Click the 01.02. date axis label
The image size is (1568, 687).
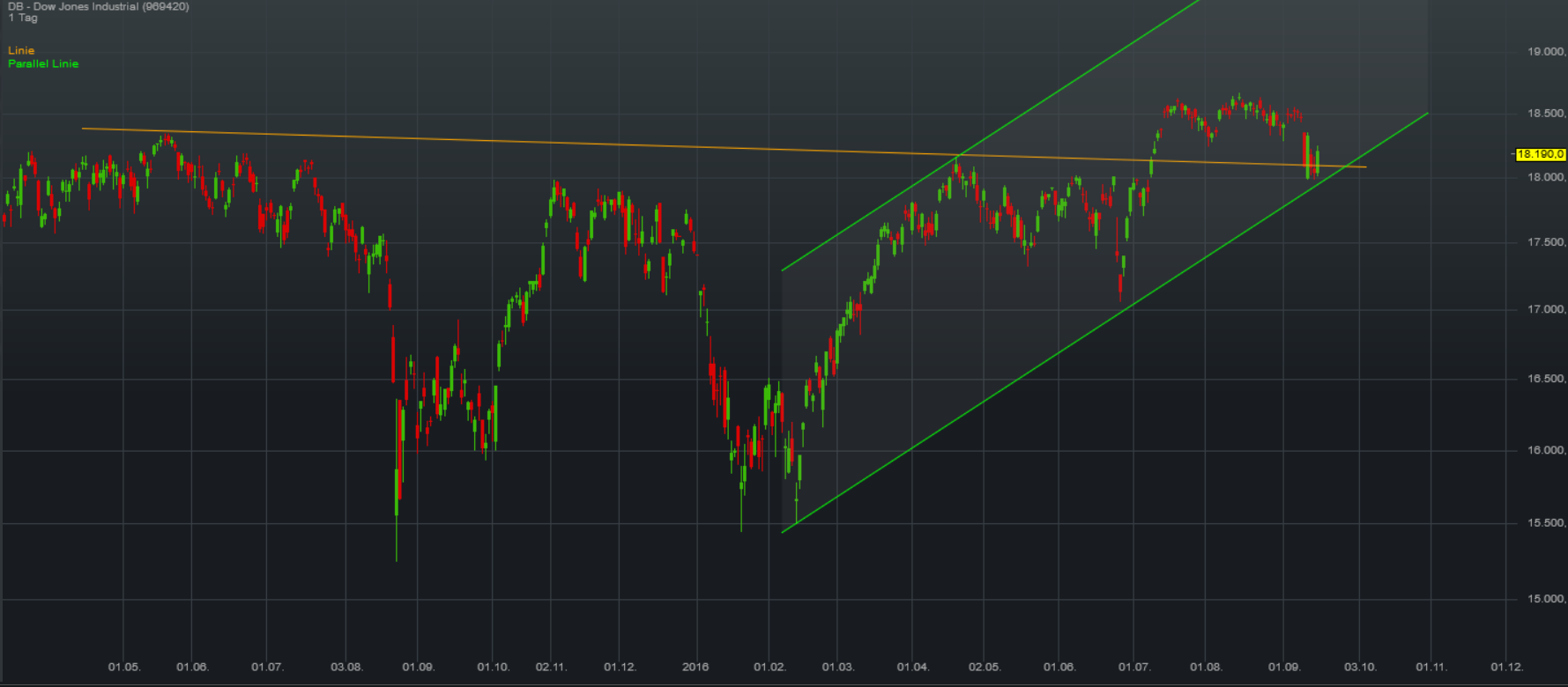(x=769, y=667)
